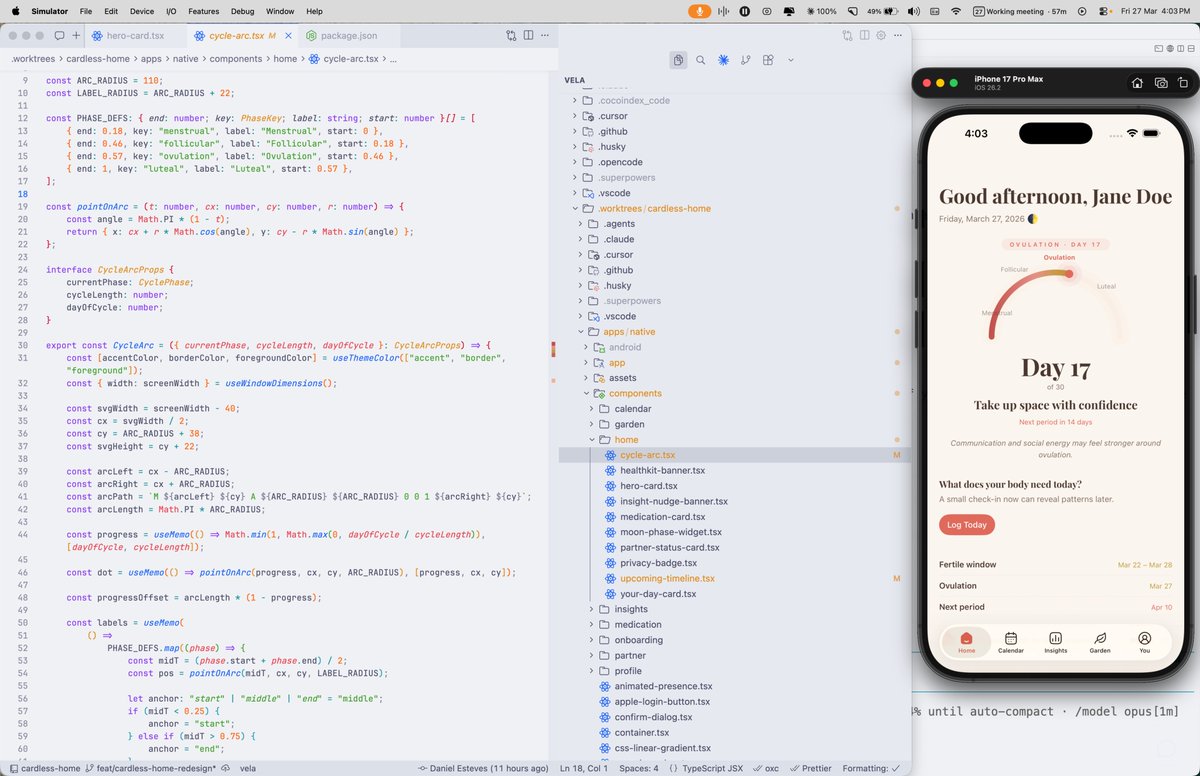Open the Source Control branch icon
This screenshot has width=1200, height=776.
tap(746, 60)
